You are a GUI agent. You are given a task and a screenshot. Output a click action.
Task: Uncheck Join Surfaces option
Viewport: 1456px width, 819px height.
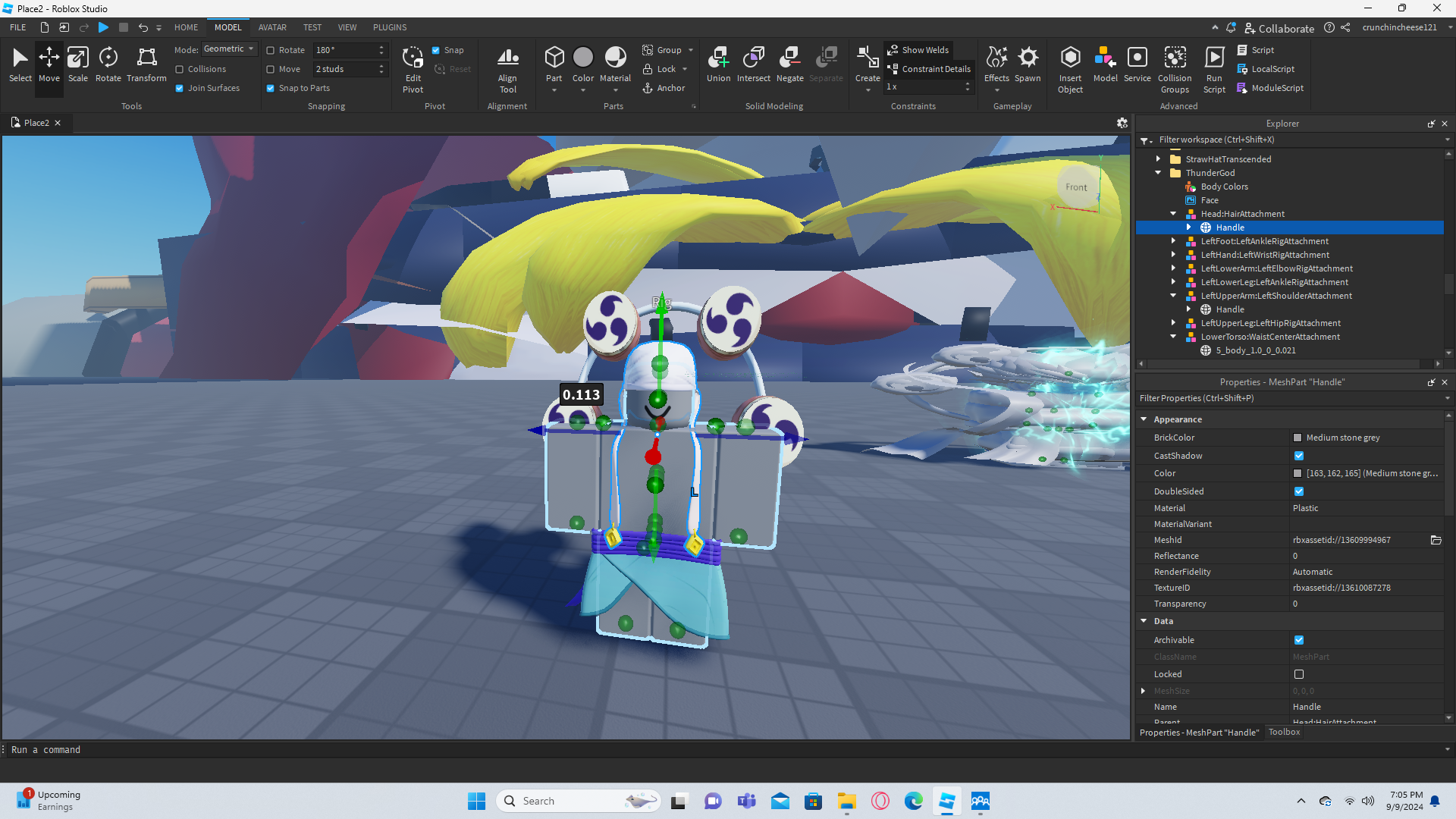(x=180, y=88)
